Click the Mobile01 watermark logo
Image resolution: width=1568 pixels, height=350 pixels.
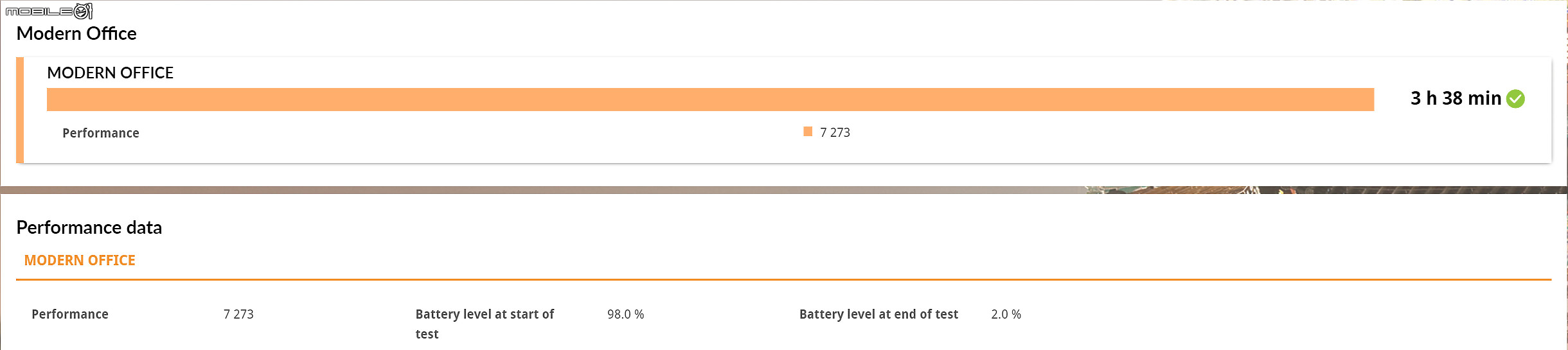pyautogui.click(x=49, y=11)
